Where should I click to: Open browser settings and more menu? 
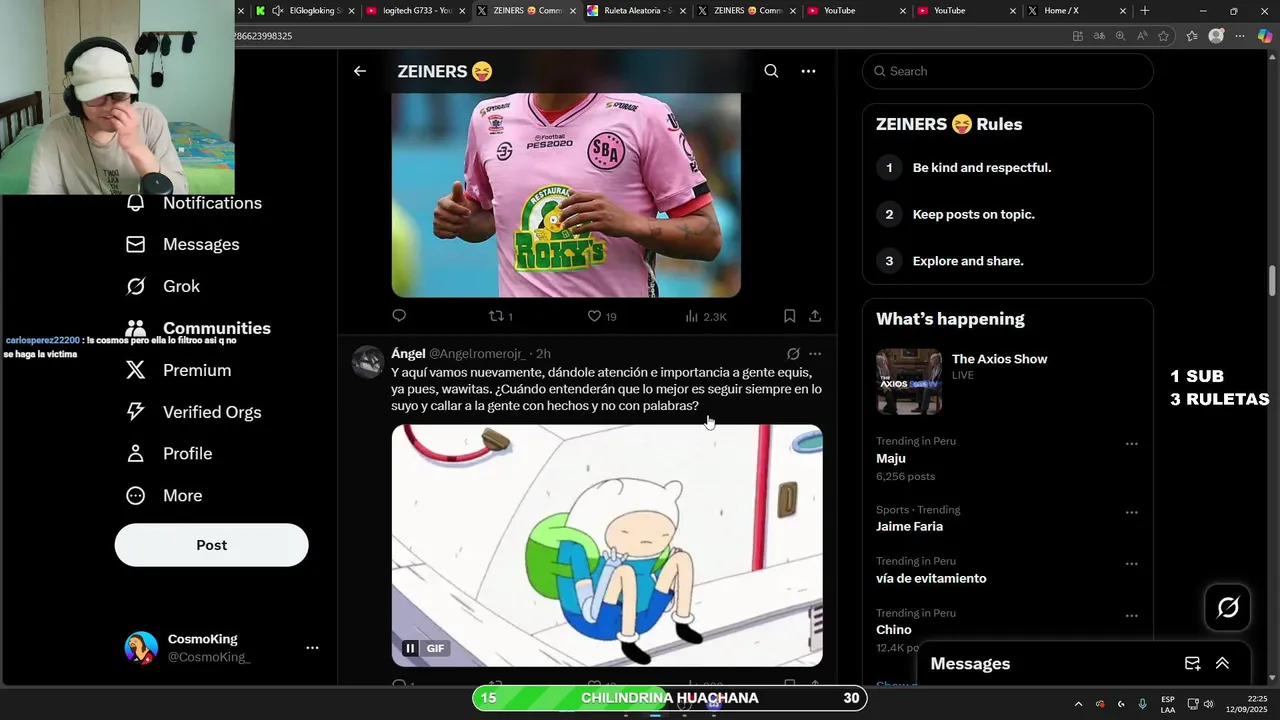click(x=1240, y=36)
